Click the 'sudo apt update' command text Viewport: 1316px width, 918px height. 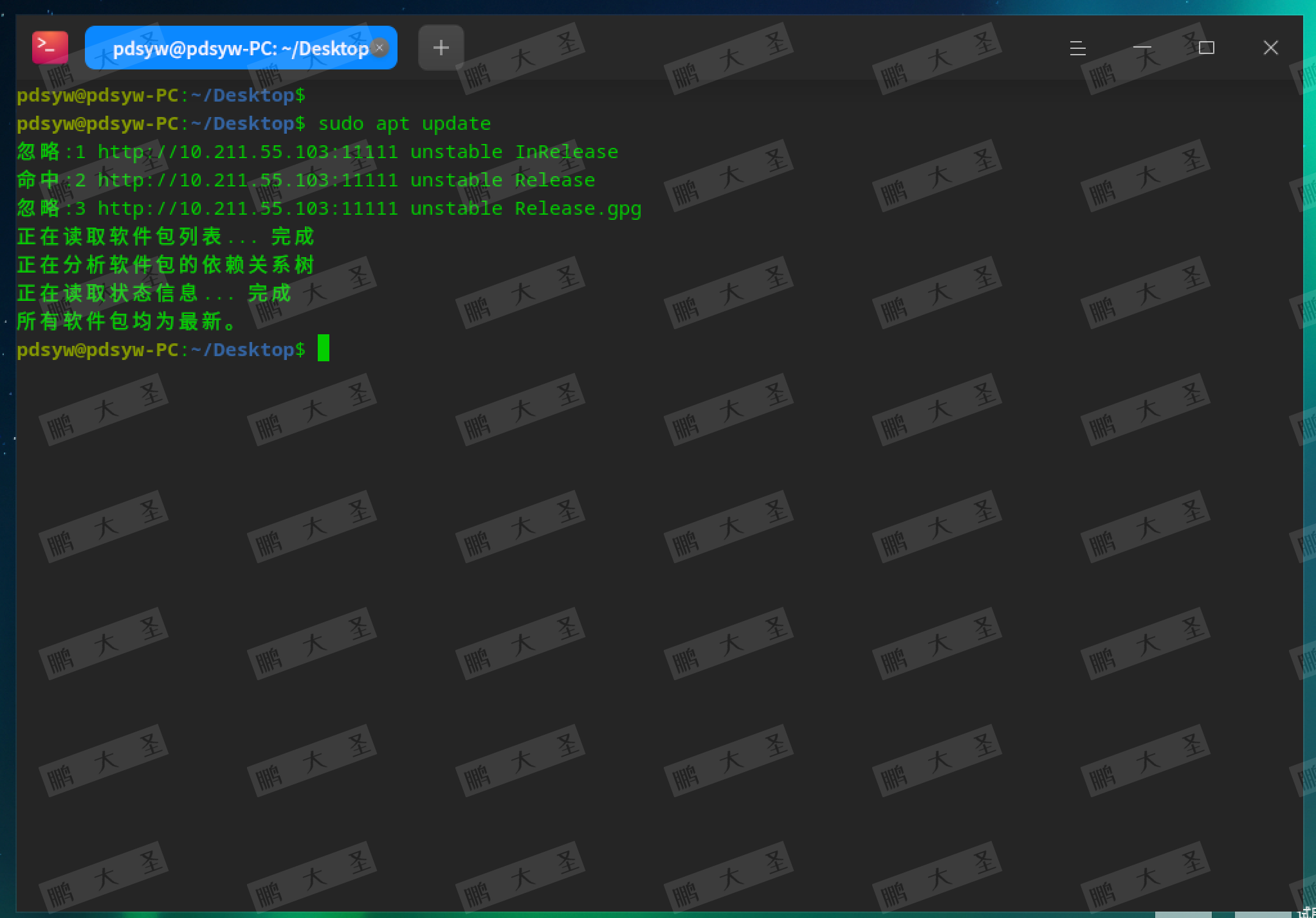404,123
